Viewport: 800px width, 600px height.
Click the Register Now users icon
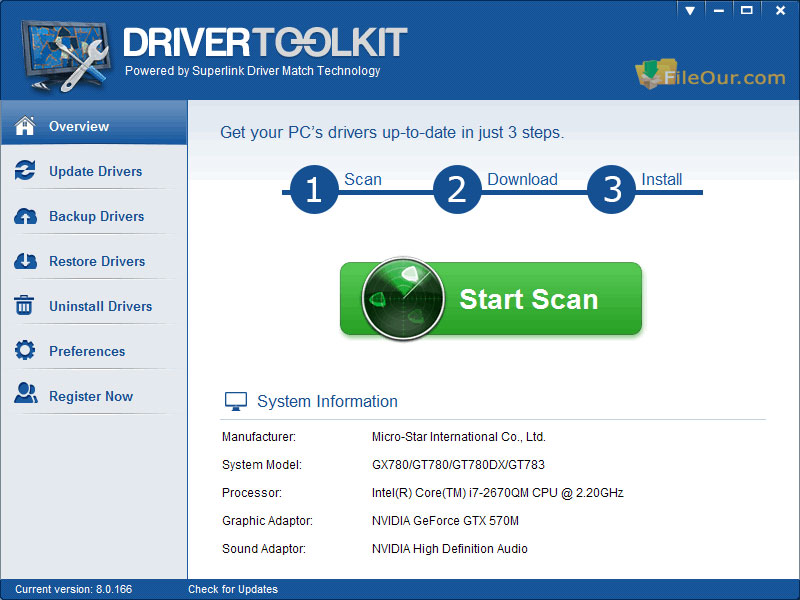click(x=26, y=393)
